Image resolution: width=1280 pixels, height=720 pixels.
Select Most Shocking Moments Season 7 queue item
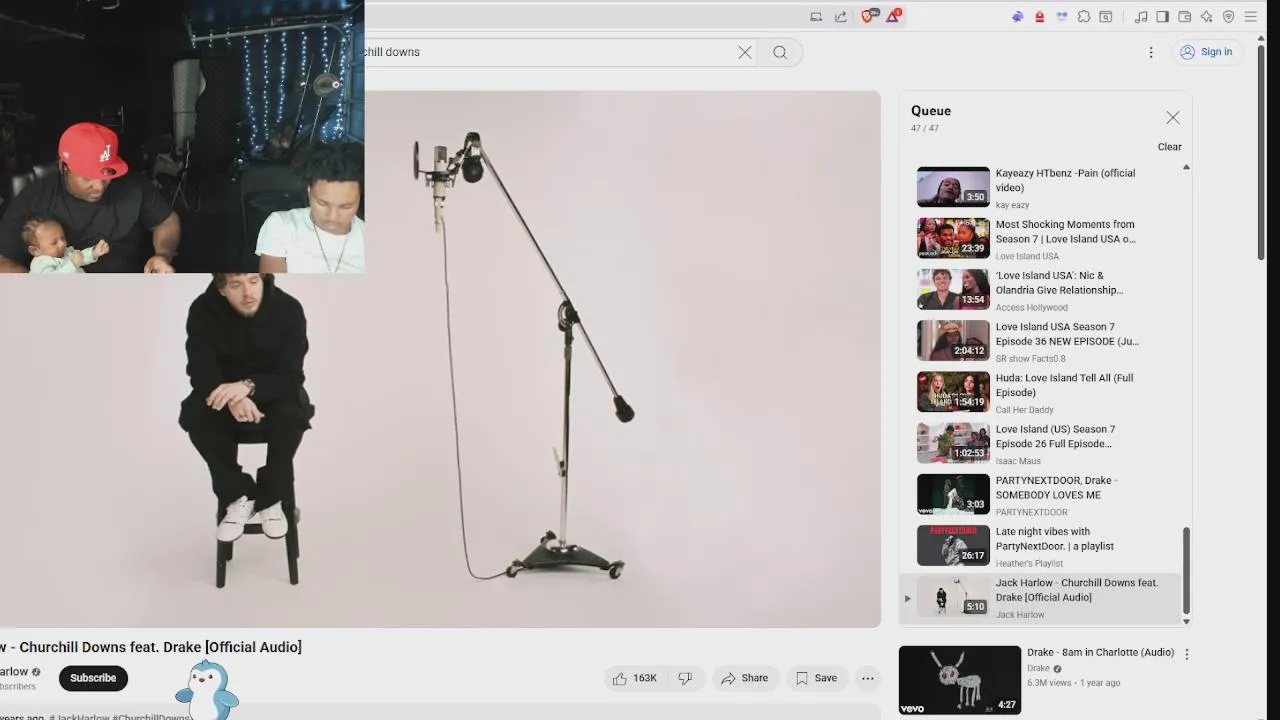(1040, 238)
